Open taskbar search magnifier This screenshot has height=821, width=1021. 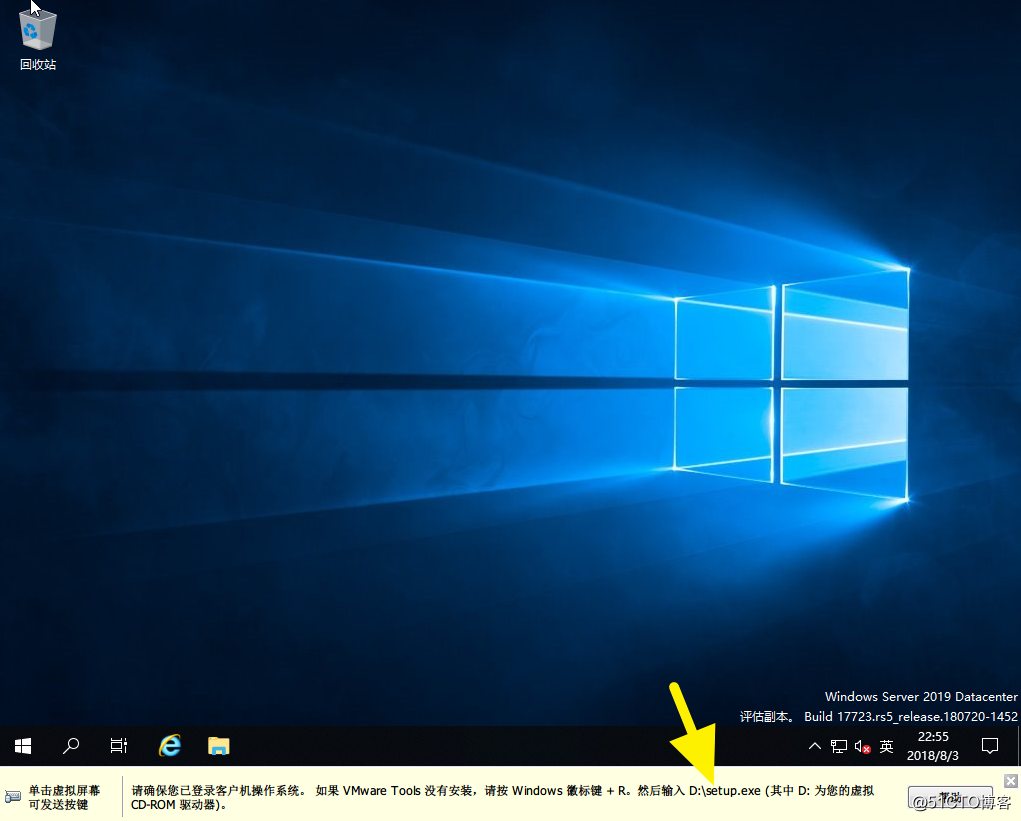[x=70, y=746]
